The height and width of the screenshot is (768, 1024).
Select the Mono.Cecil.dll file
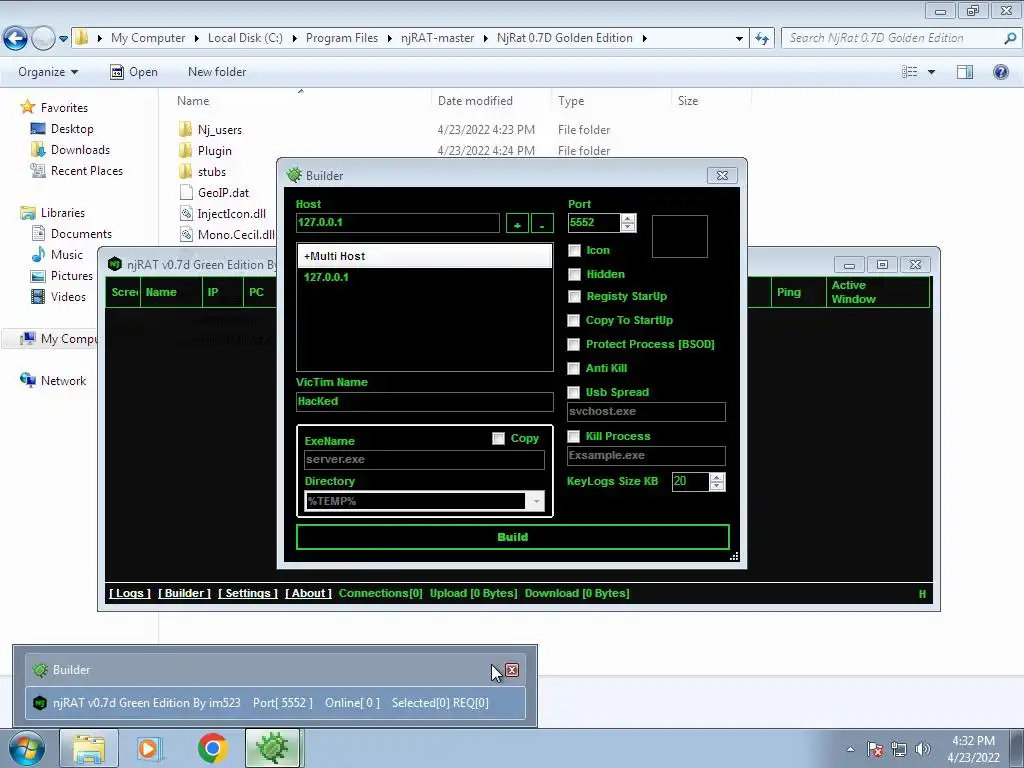[x=227, y=234]
